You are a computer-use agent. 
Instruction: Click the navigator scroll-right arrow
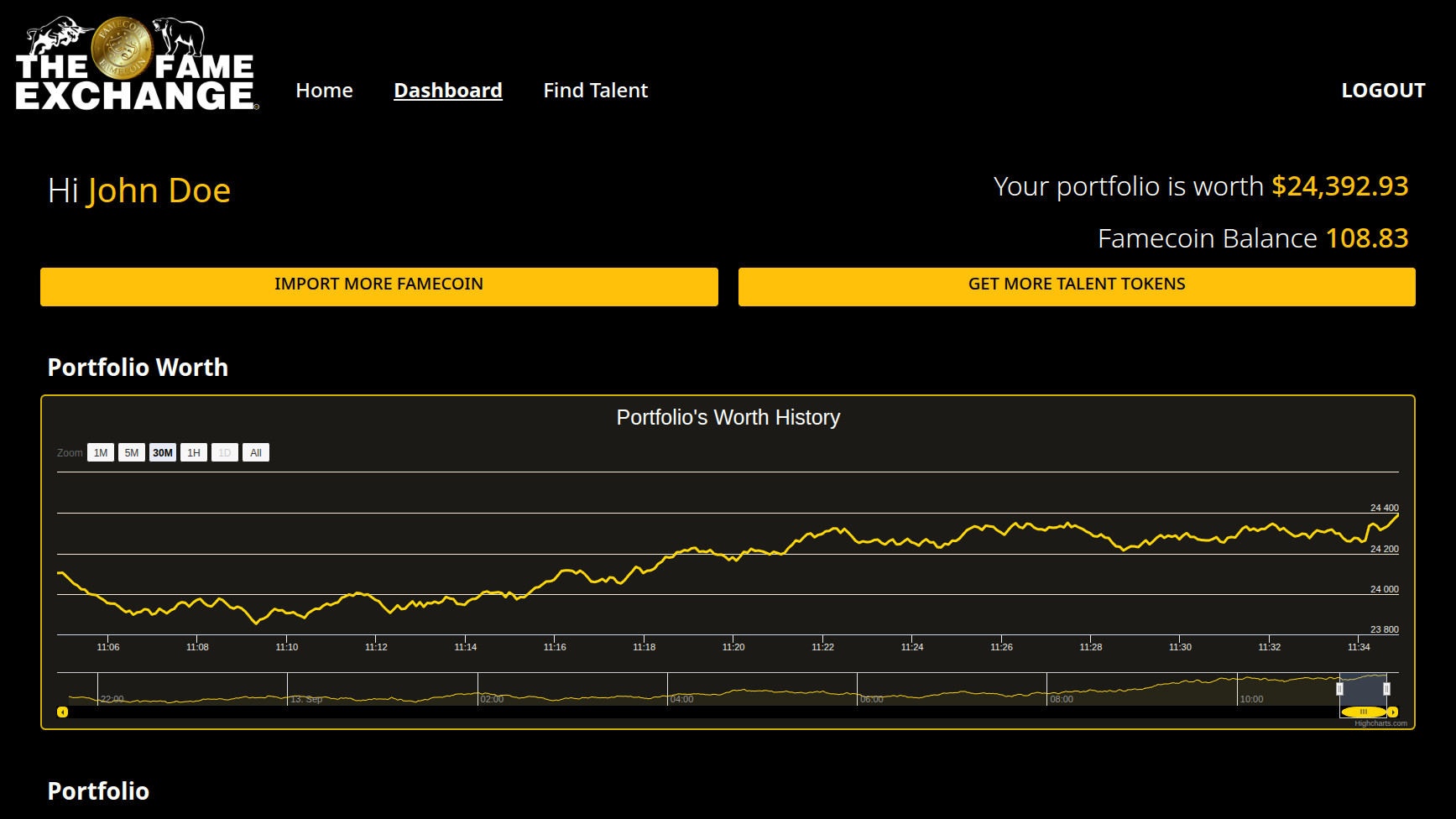point(1393,712)
